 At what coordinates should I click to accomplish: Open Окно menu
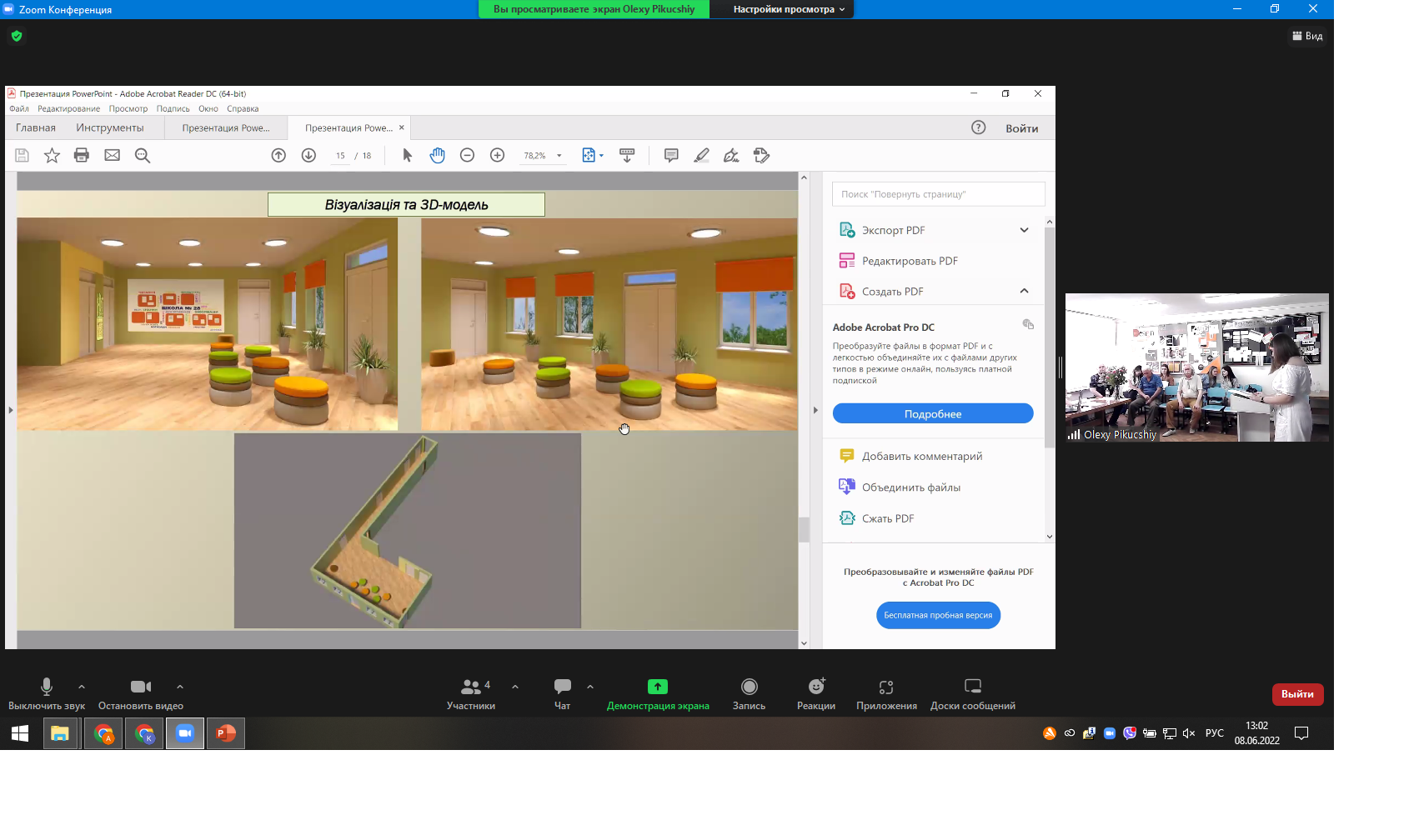[x=208, y=108]
